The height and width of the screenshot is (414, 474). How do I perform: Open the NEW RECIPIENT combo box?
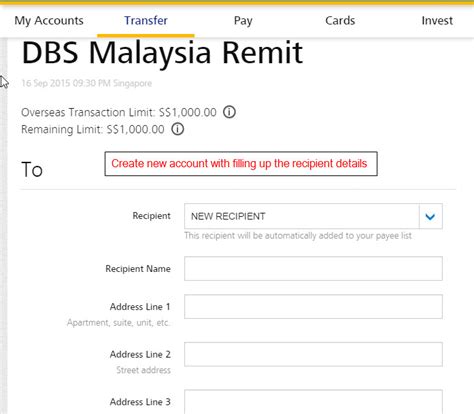313,217
